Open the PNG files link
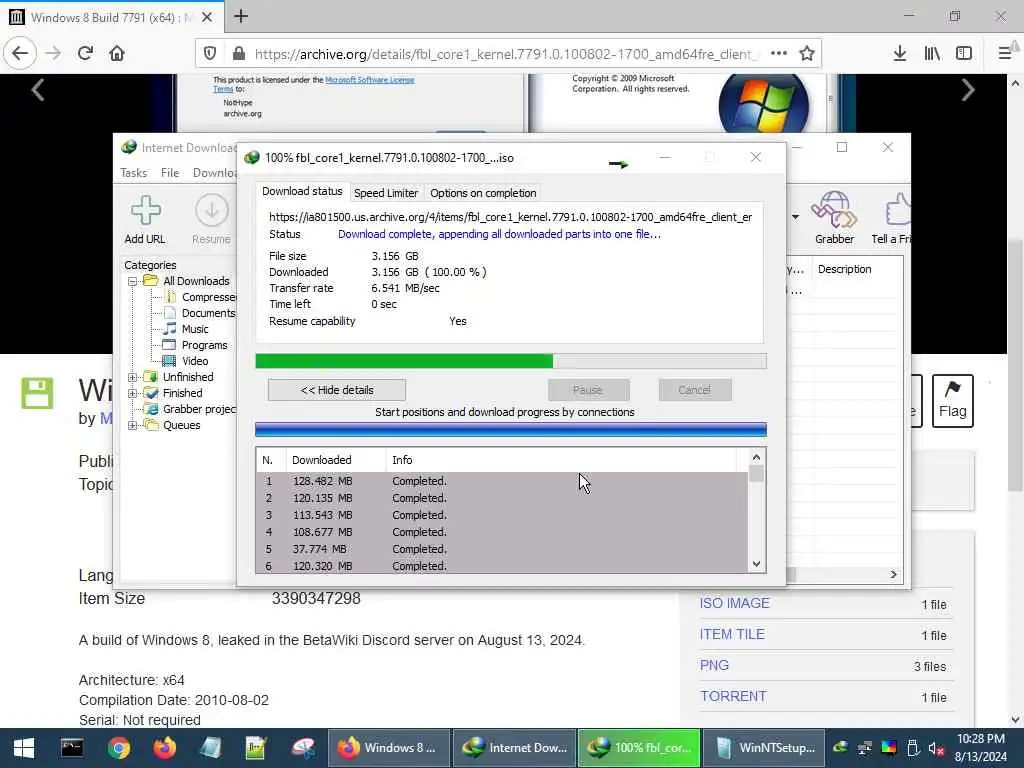 (x=714, y=665)
